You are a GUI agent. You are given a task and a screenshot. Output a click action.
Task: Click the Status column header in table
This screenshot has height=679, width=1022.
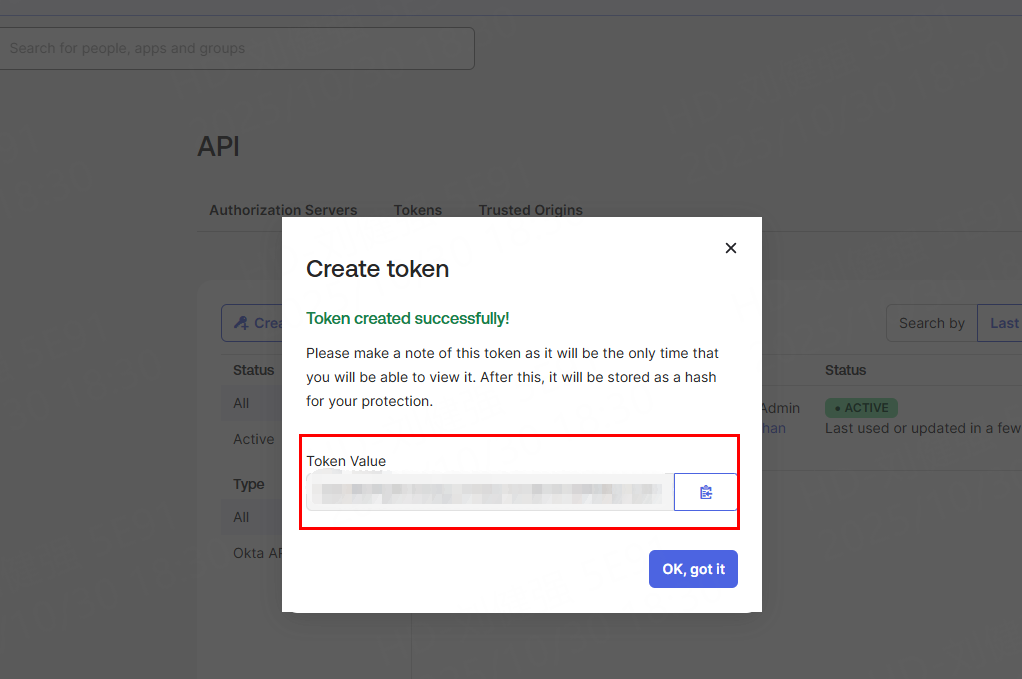[x=845, y=370]
